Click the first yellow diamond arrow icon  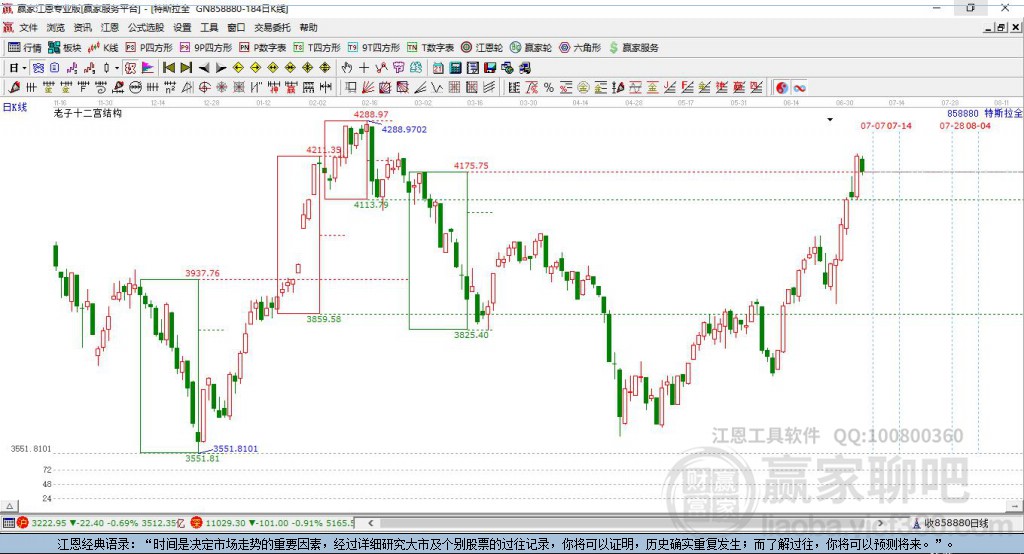tap(238, 68)
